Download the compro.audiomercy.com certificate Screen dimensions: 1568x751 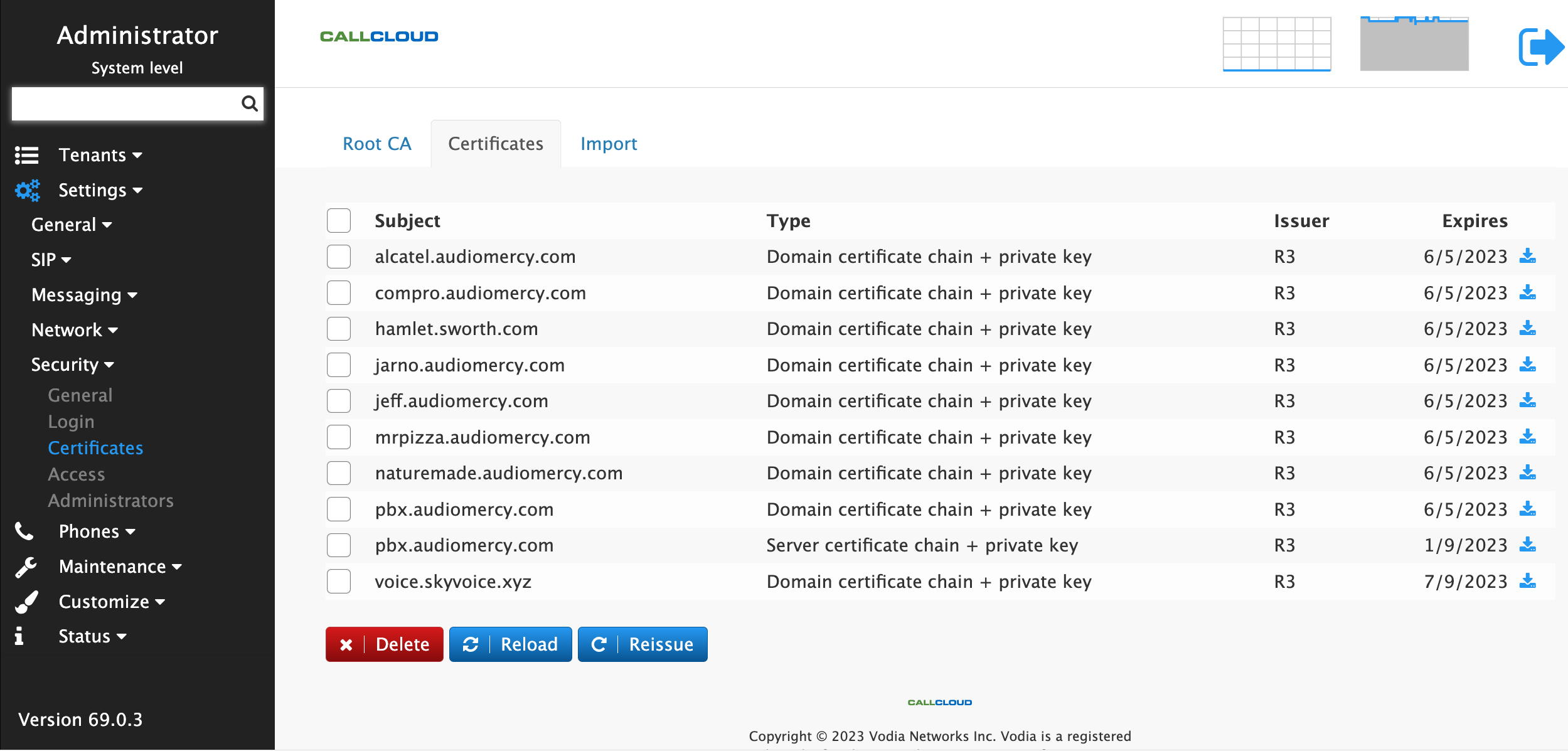(x=1527, y=292)
